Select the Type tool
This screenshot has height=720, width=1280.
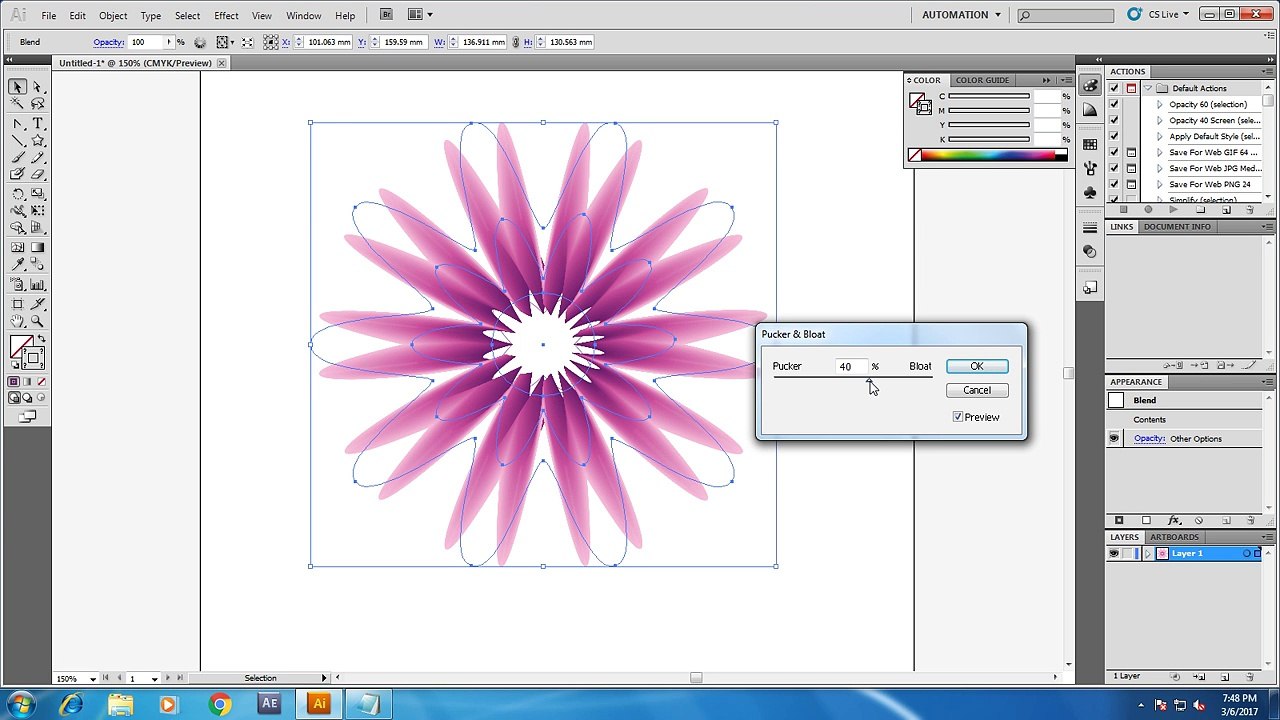37,123
